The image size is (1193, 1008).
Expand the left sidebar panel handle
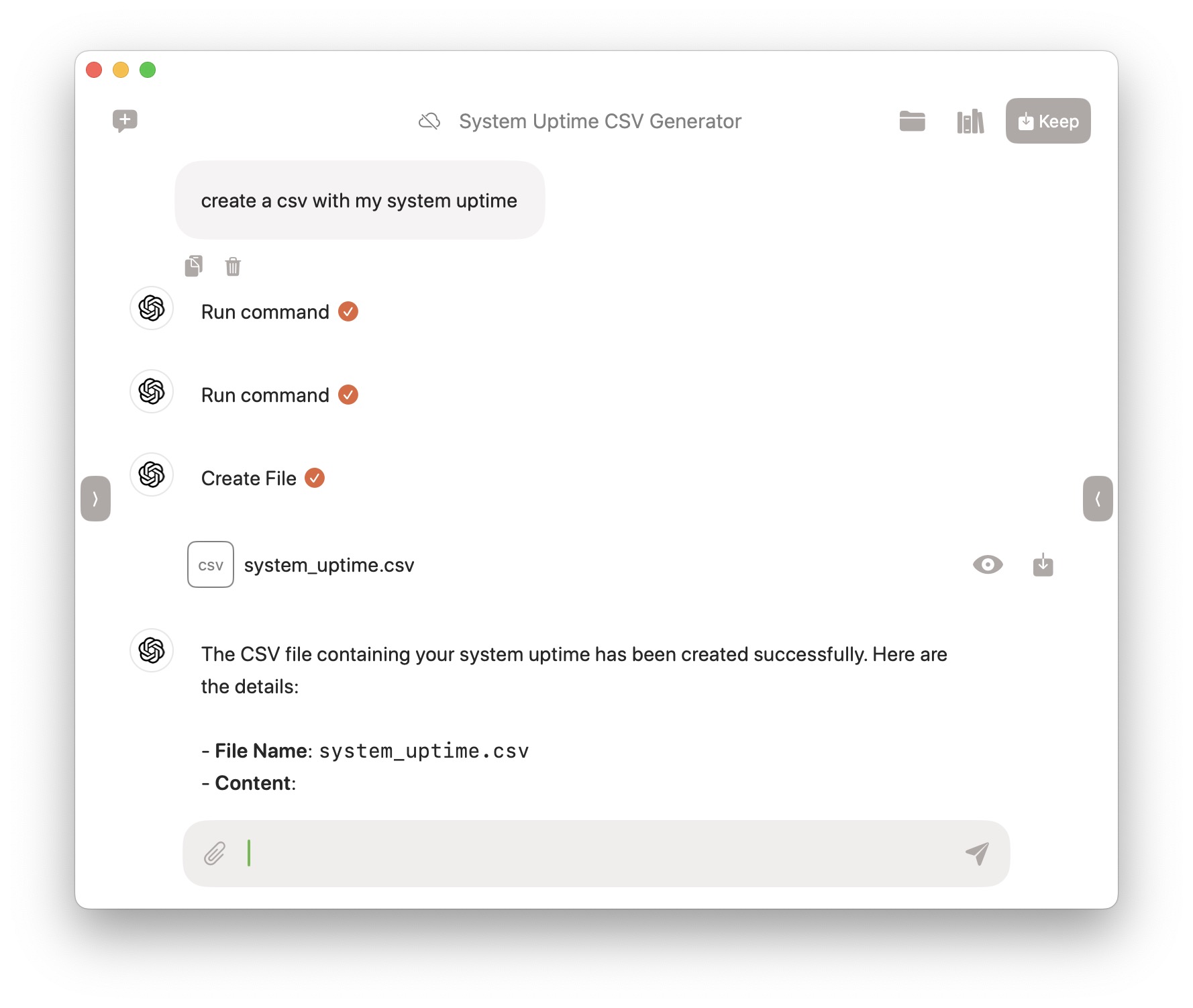95,499
